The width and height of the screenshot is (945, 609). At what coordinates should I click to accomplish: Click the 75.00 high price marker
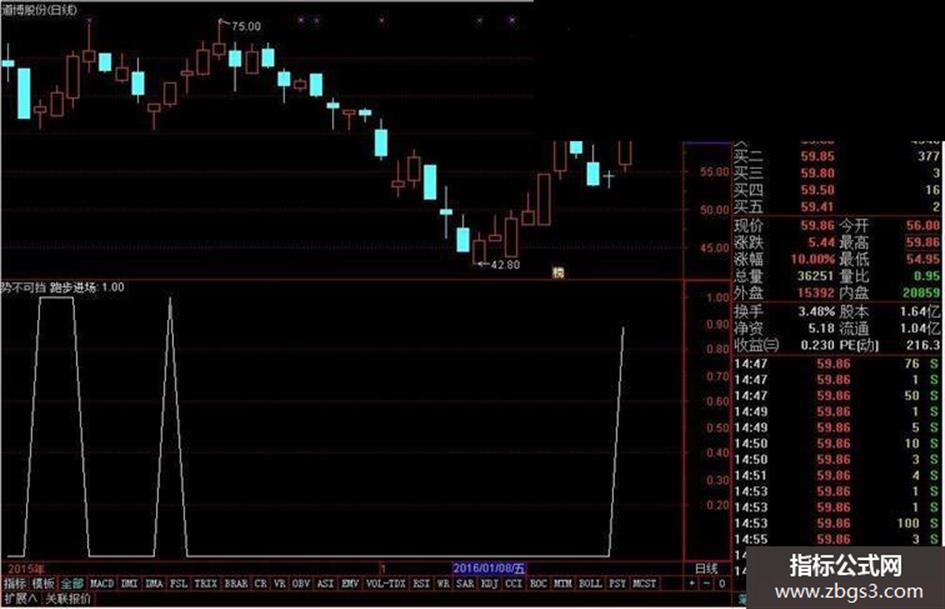click(x=246, y=27)
